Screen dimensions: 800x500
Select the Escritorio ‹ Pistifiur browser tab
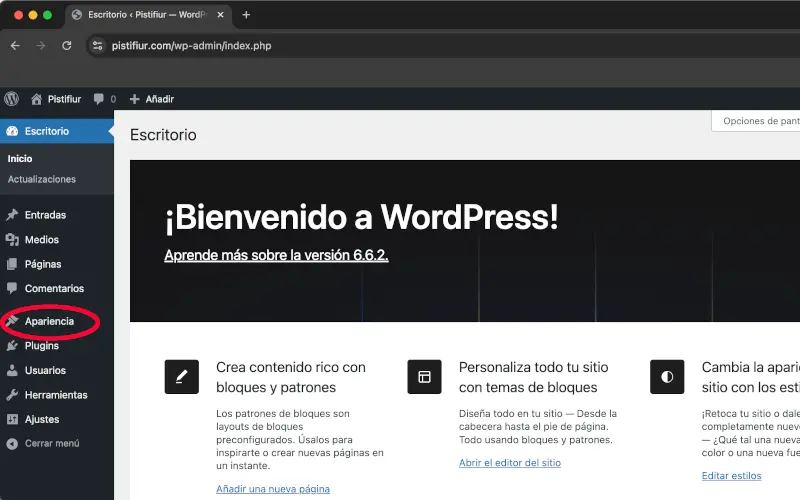148,15
